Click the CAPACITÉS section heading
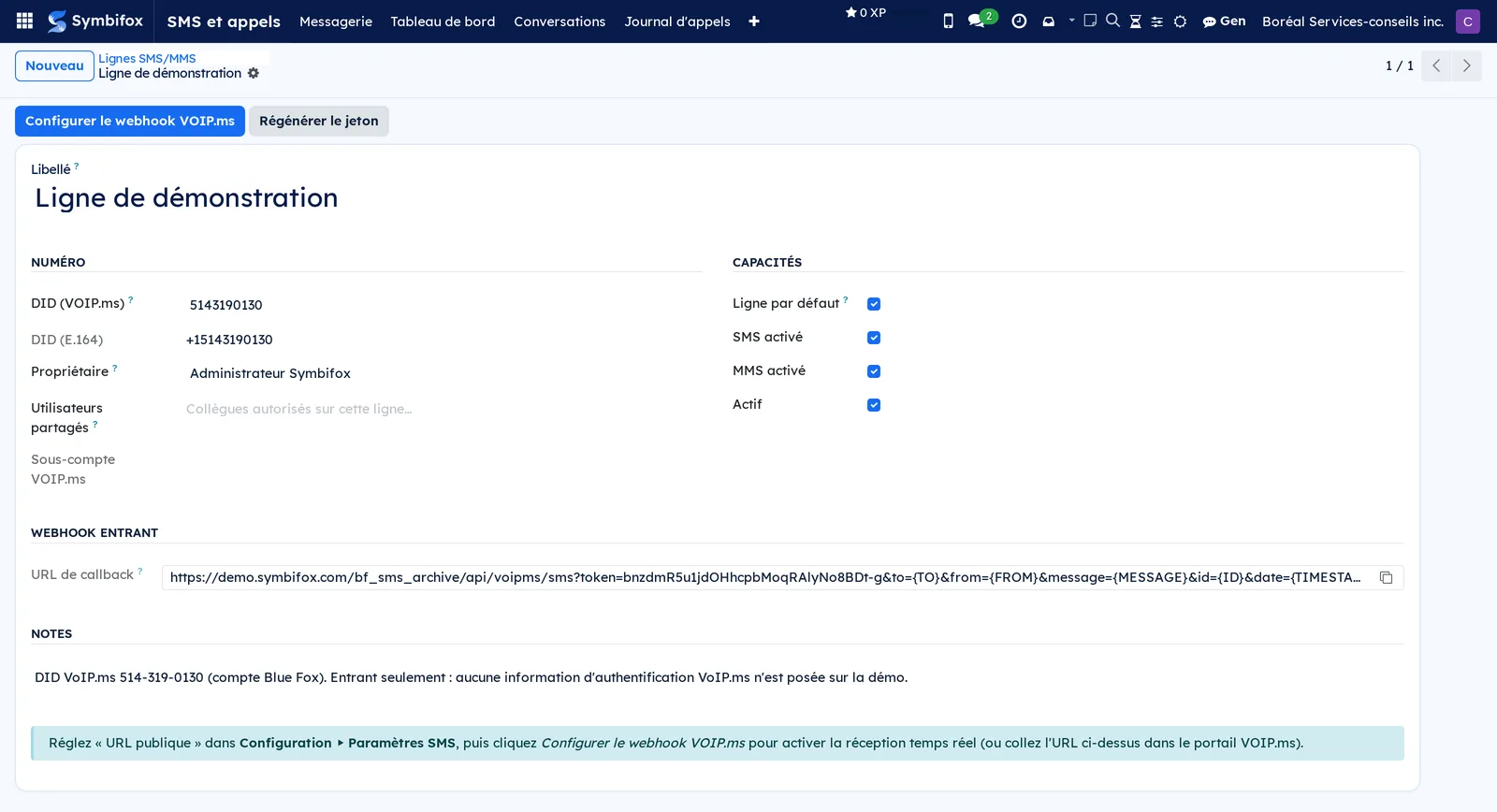The width and height of the screenshot is (1497, 812). (x=767, y=262)
